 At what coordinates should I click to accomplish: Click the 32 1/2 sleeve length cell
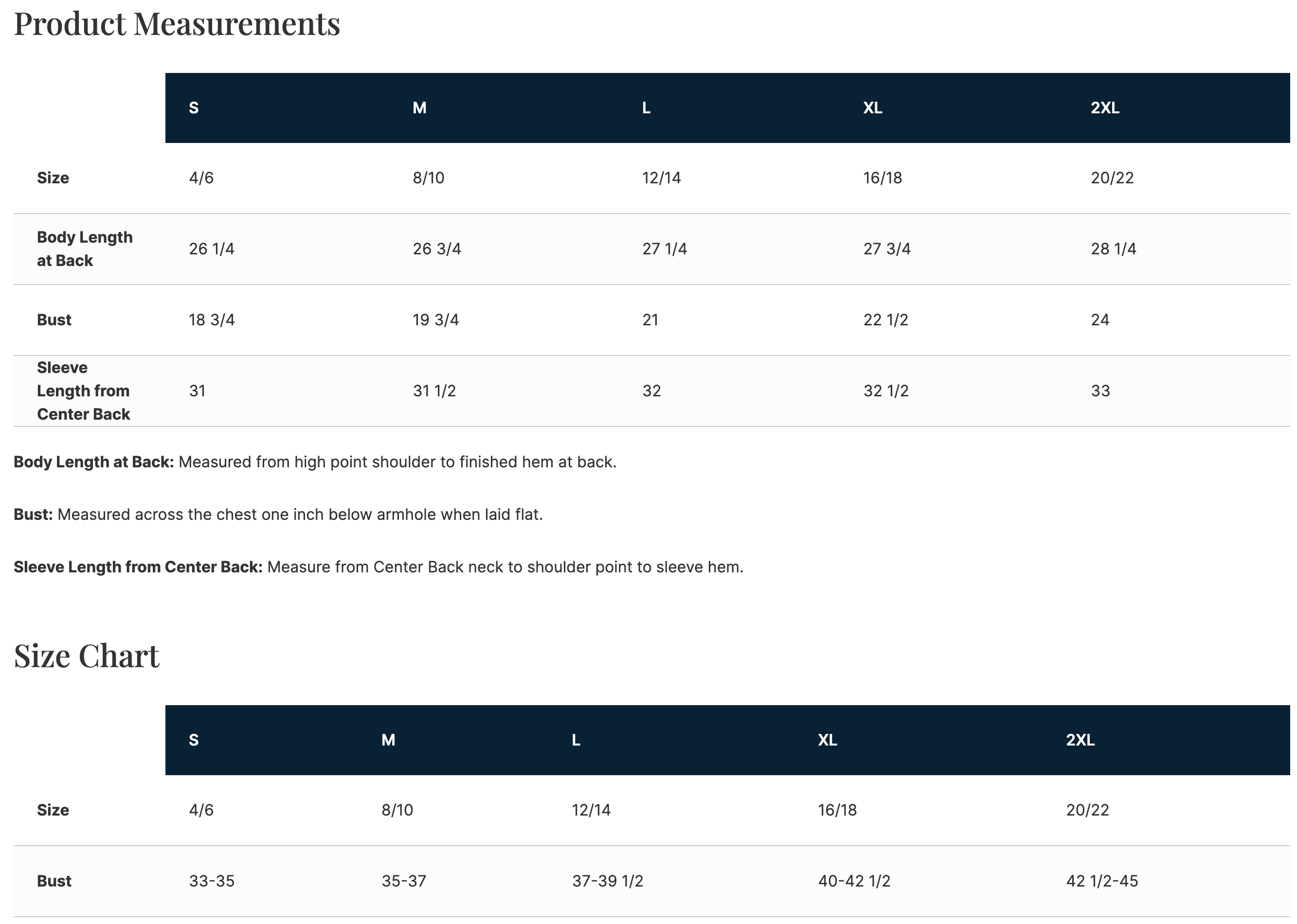click(x=885, y=391)
